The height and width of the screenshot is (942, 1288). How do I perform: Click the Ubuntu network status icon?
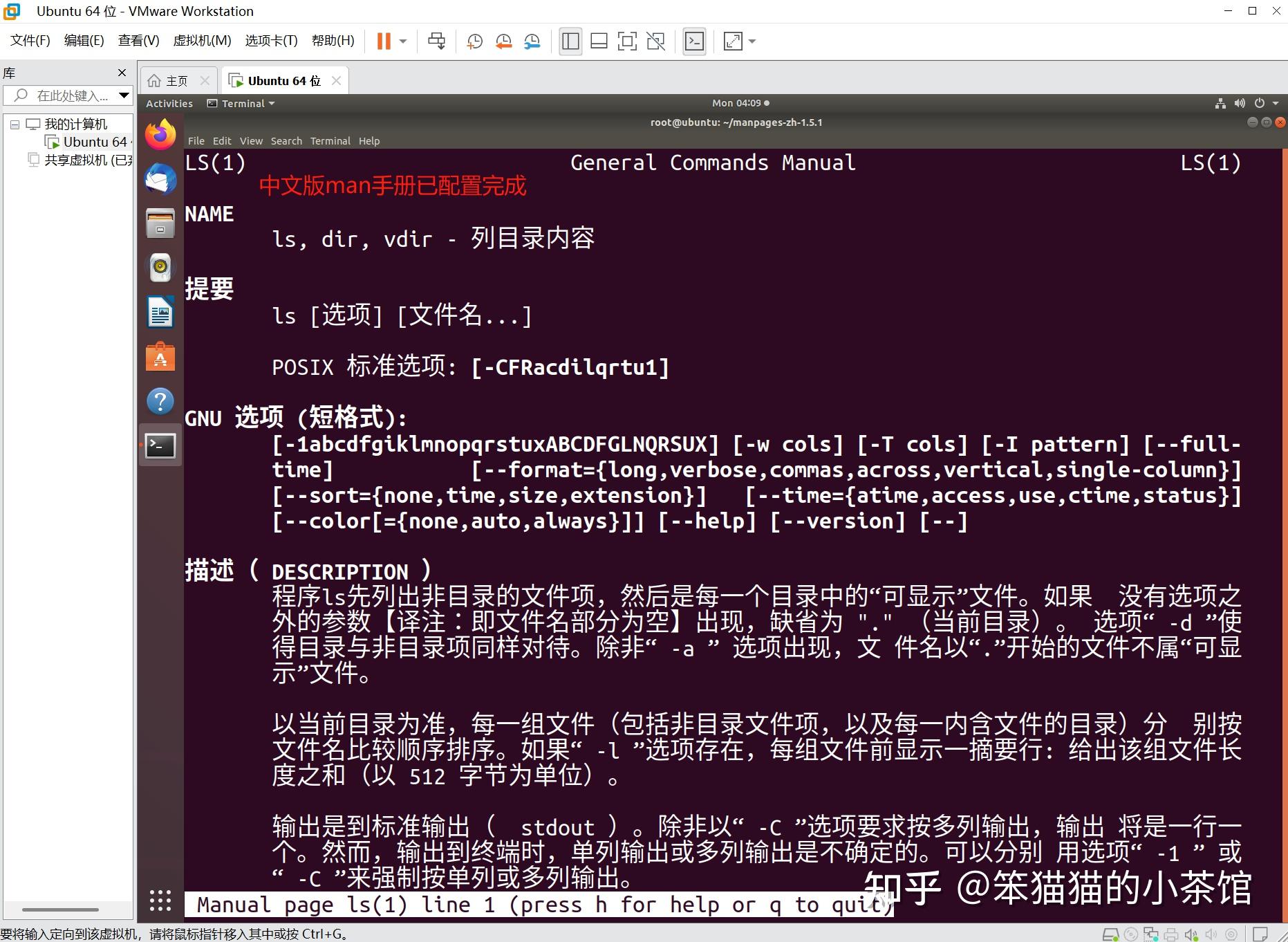point(1220,103)
